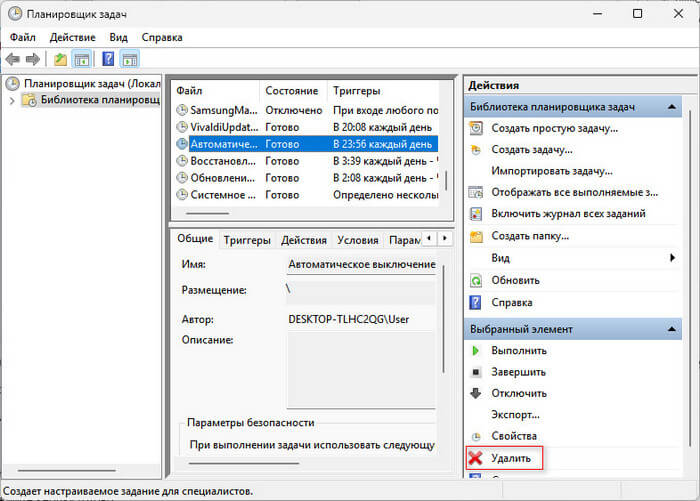This screenshot has height=501, width=700.
Task: Open Свойства of the selected task
Action: pyautogui.click(x=514, y=436)
